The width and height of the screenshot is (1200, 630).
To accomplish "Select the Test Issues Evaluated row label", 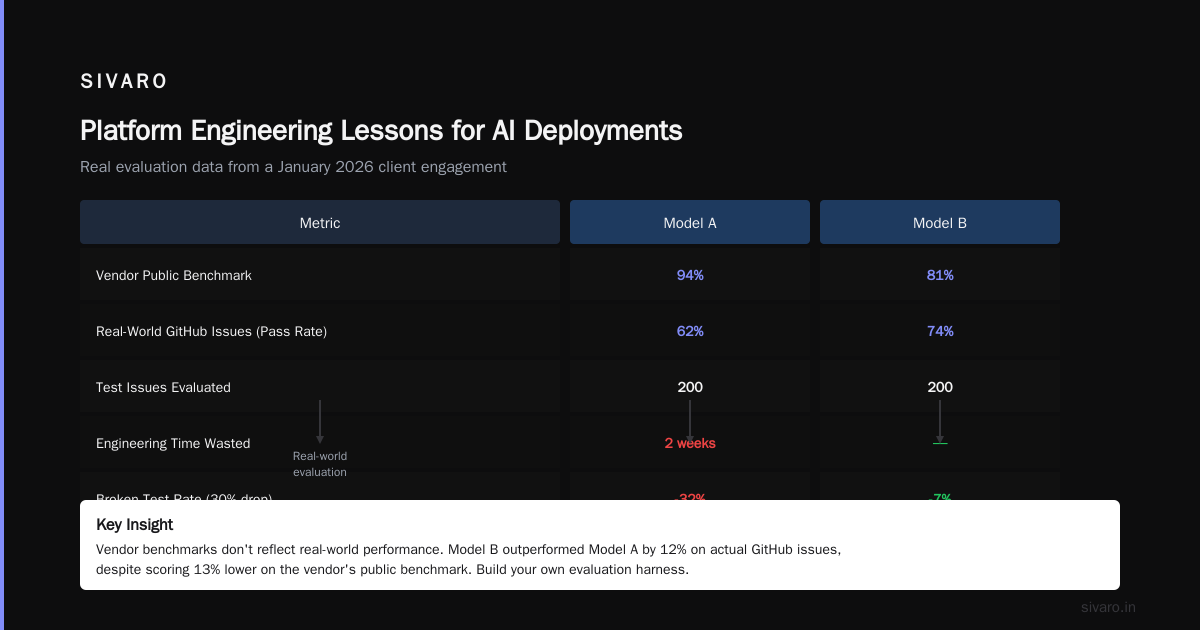I will coord(163,387).
